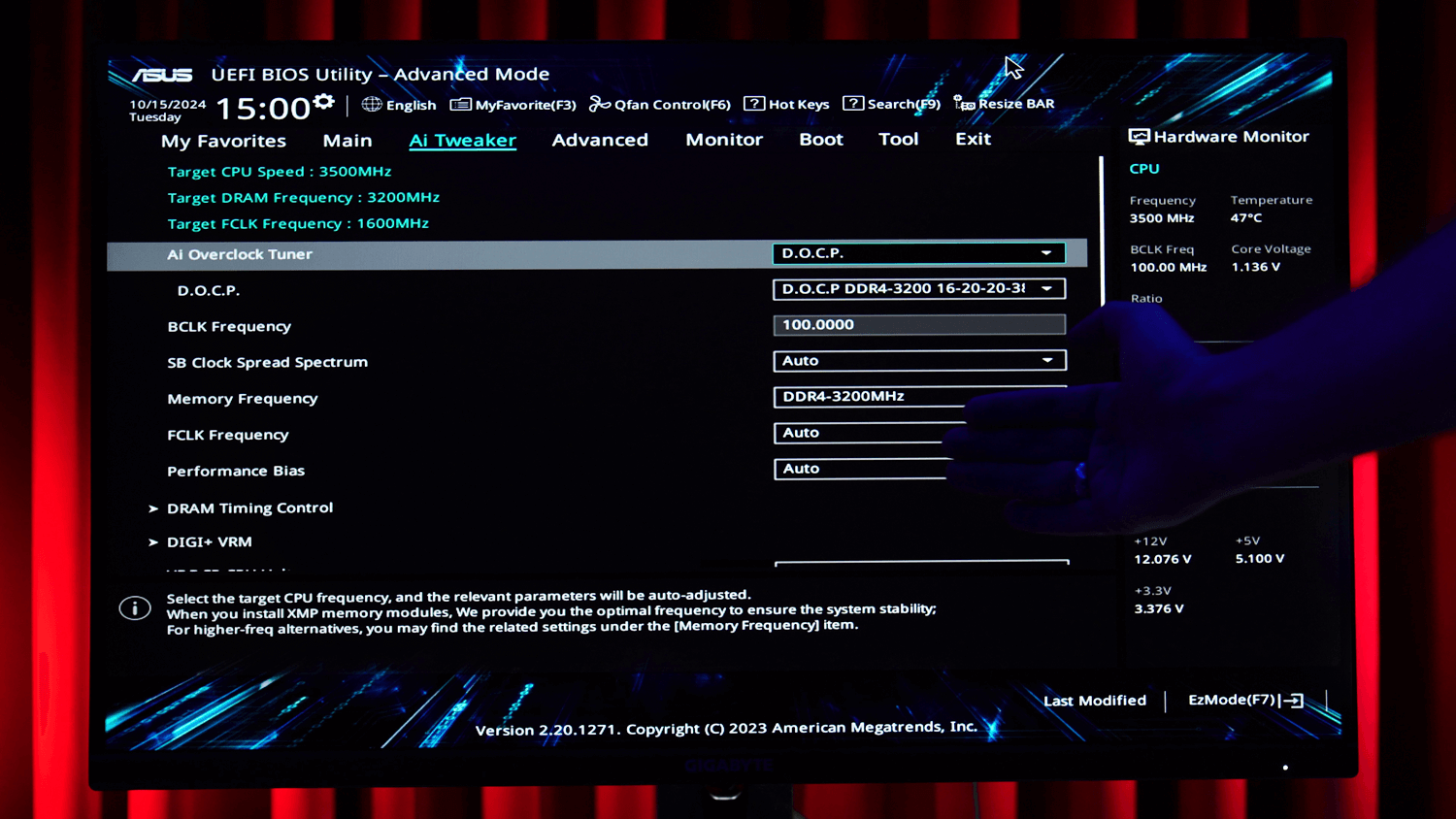Open the clock settings gear icon

(324, 102)
